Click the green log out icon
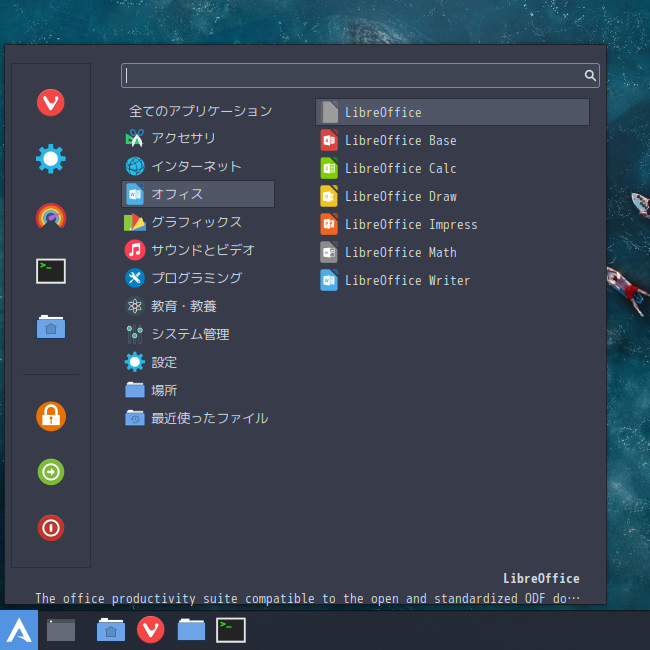 pyautogui.click(x=51, y=472)
